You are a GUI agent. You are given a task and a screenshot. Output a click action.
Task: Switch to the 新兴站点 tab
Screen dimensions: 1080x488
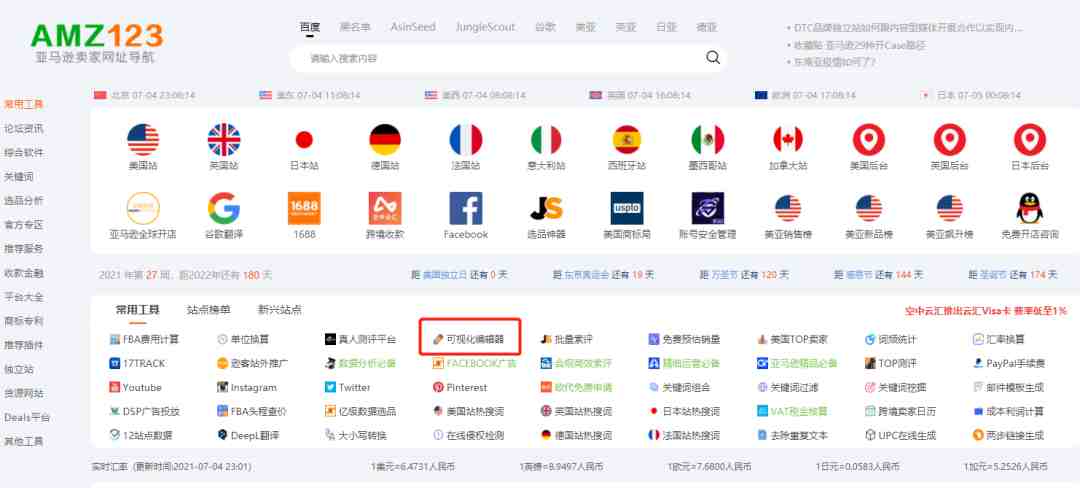(280, 310)
